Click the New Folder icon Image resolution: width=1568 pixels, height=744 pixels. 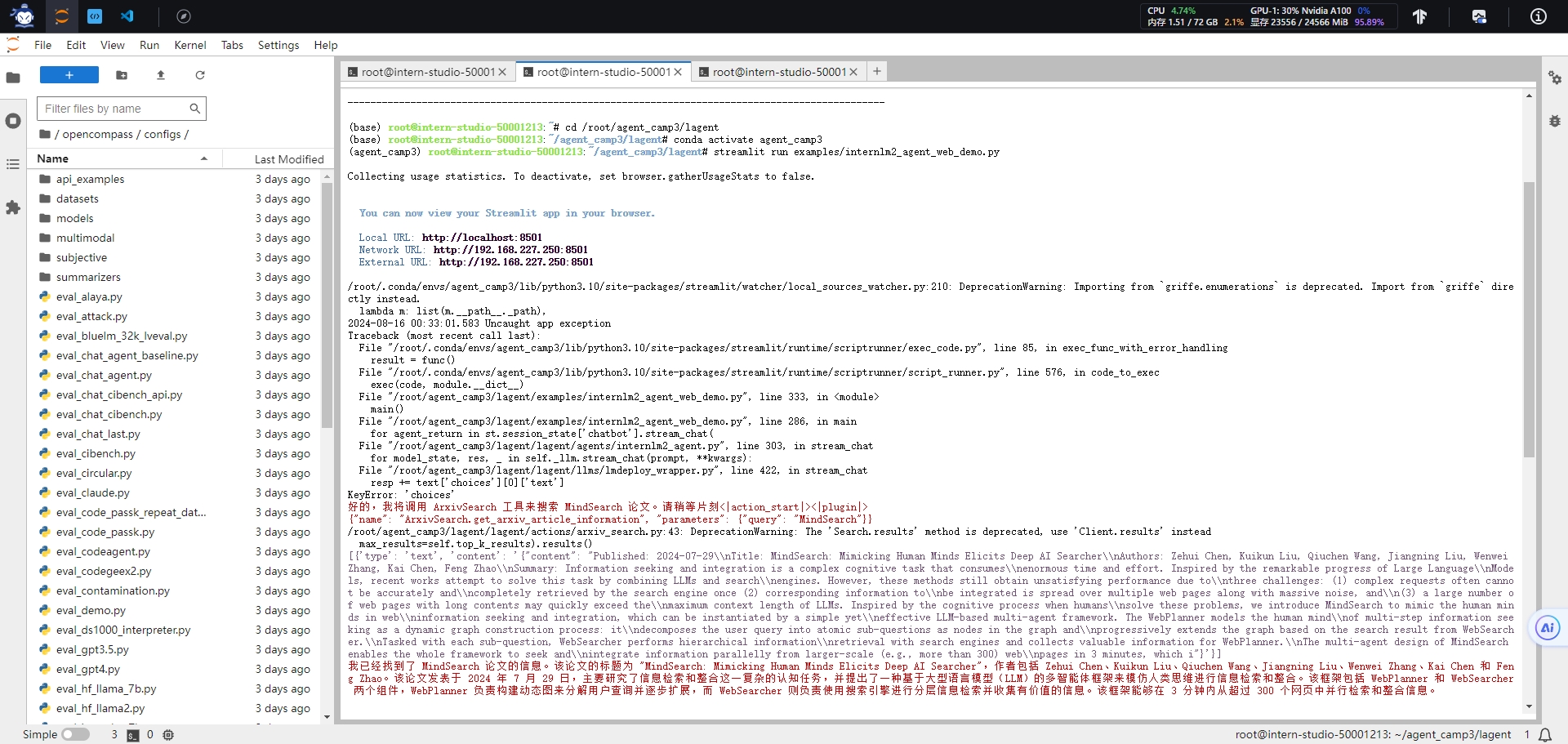click(x=122, y=75)
